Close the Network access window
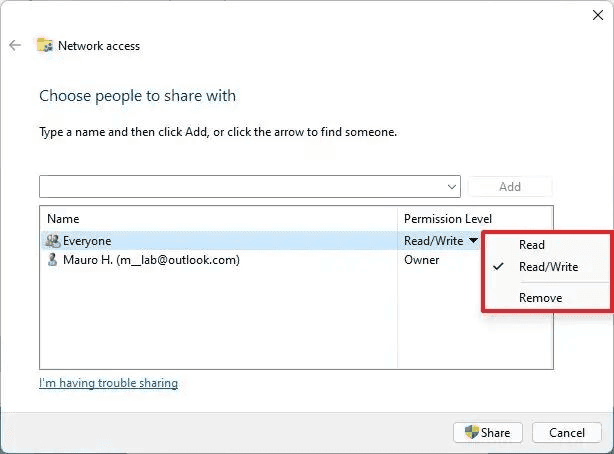This screenshot has width=614, height=454. pyautogui.click(x=597, y=14)
